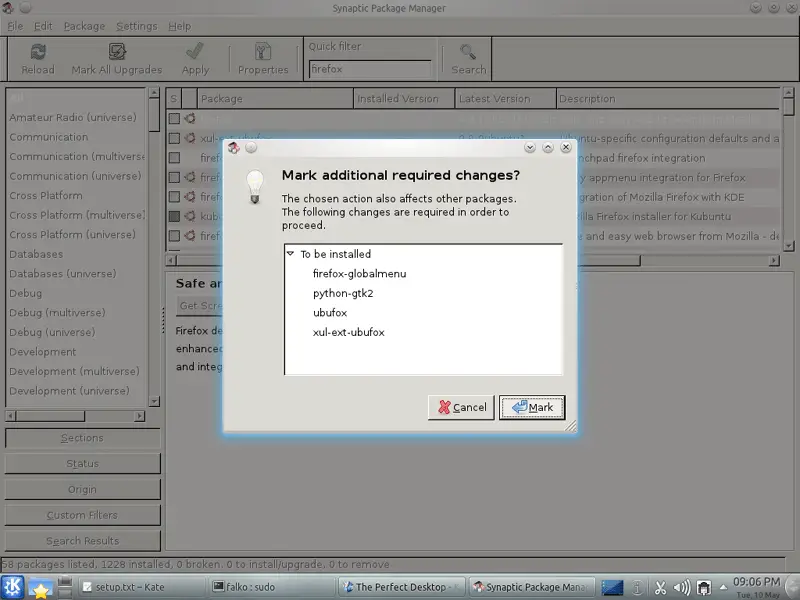Image resolution: width=800 pixels, height=600 pixels.
Task: Open the Klipper scissors tray icon
Action: pos(660,588)
